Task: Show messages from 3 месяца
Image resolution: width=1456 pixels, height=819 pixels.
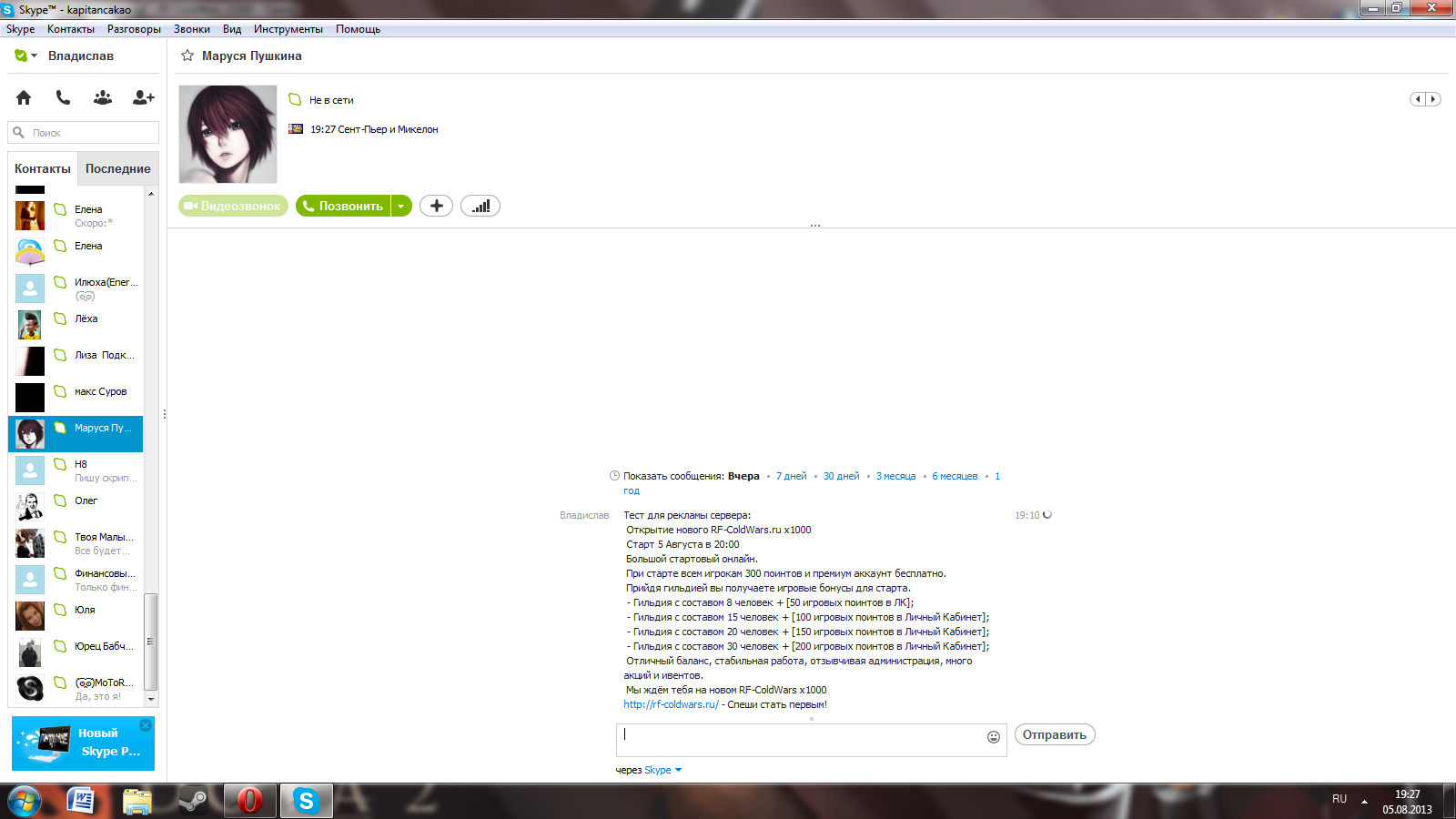Action: 895,476
